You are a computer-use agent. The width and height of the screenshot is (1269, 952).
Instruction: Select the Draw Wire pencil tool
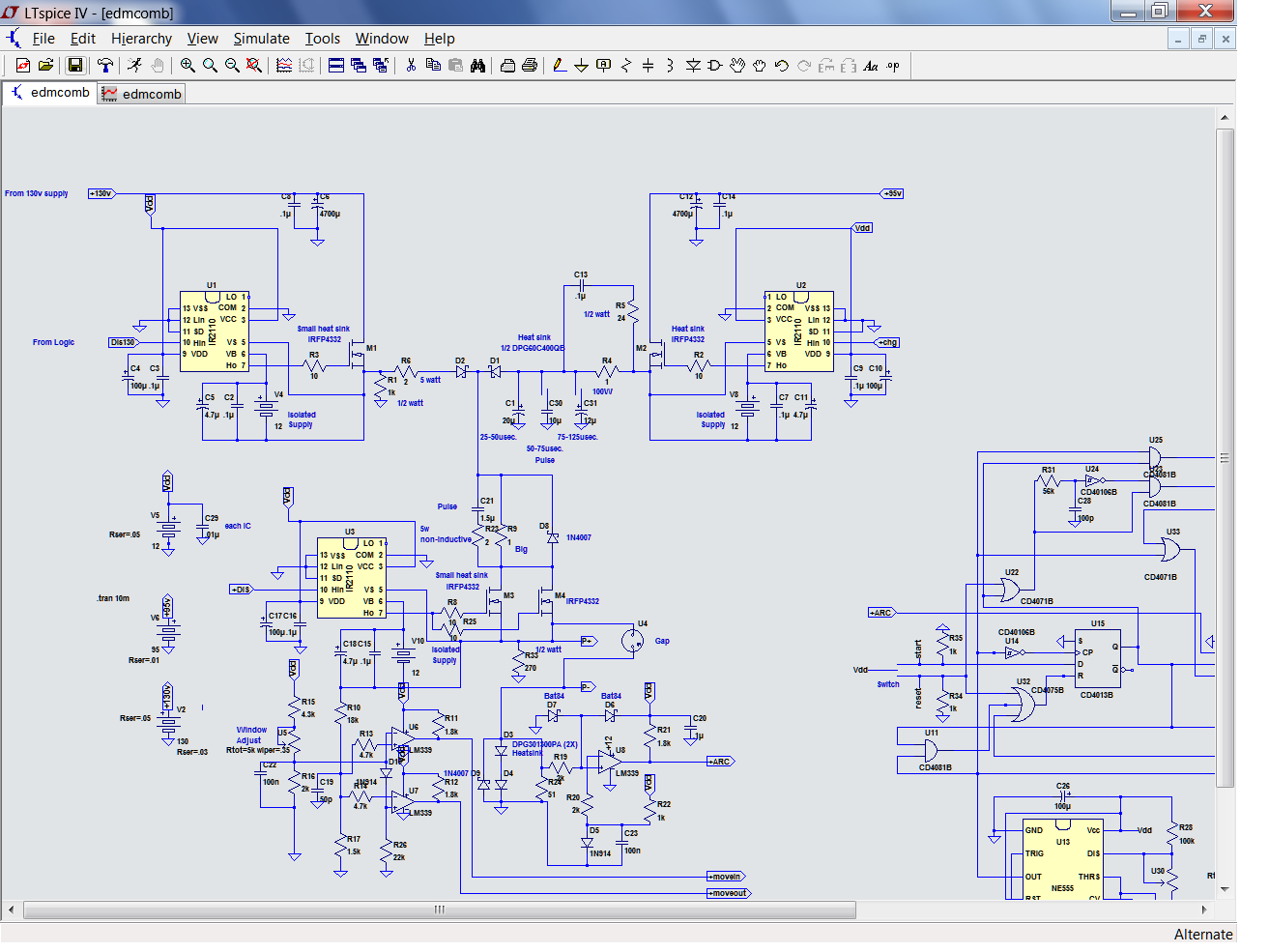[559, 65]
